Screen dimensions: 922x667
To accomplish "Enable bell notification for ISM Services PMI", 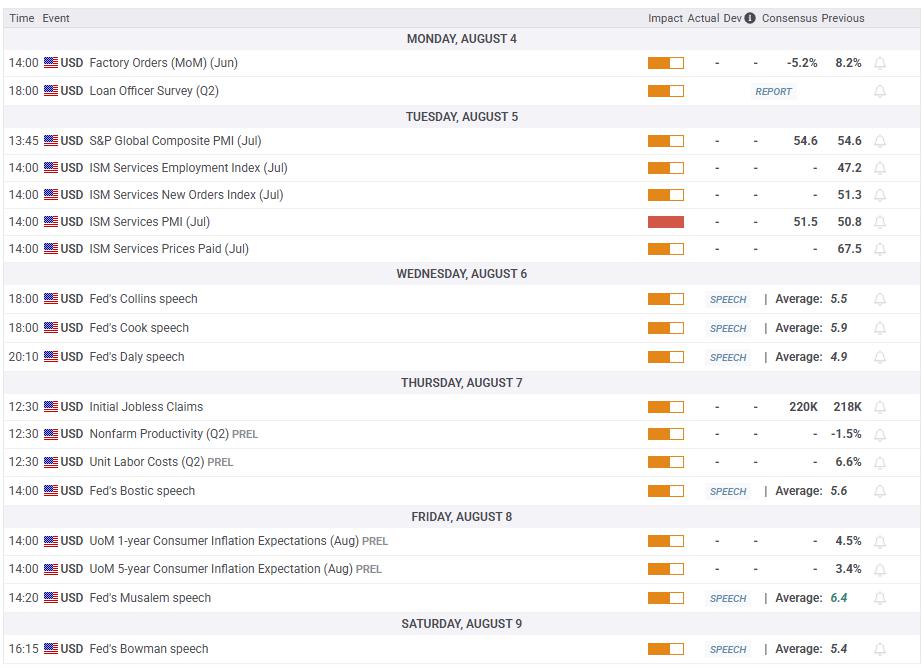I will (880, 222).
